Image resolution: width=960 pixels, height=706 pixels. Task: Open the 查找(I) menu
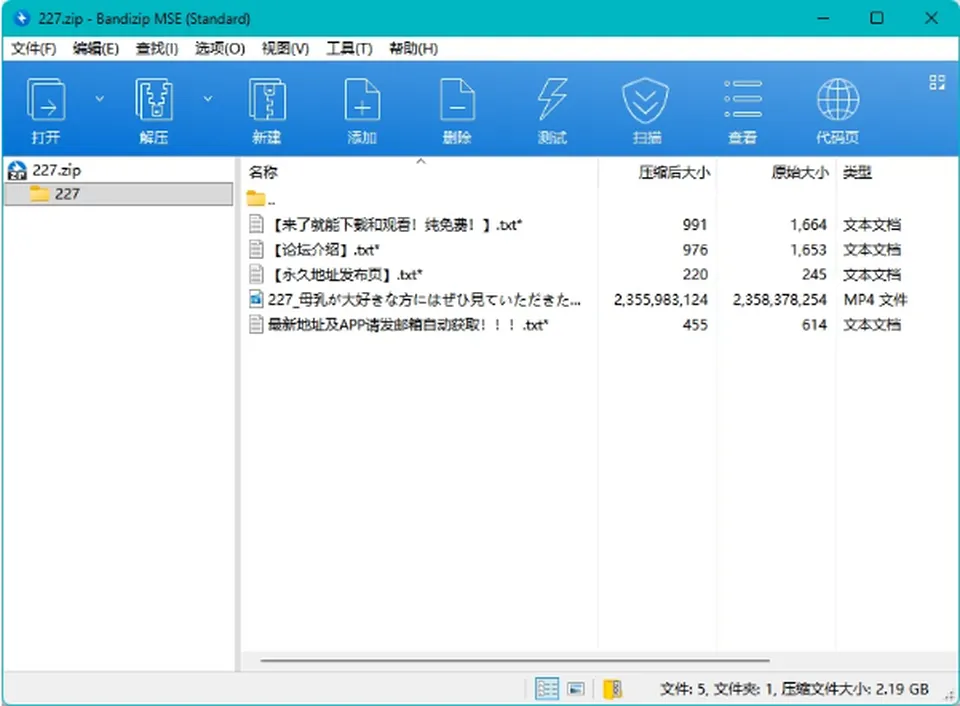[157, 48]
